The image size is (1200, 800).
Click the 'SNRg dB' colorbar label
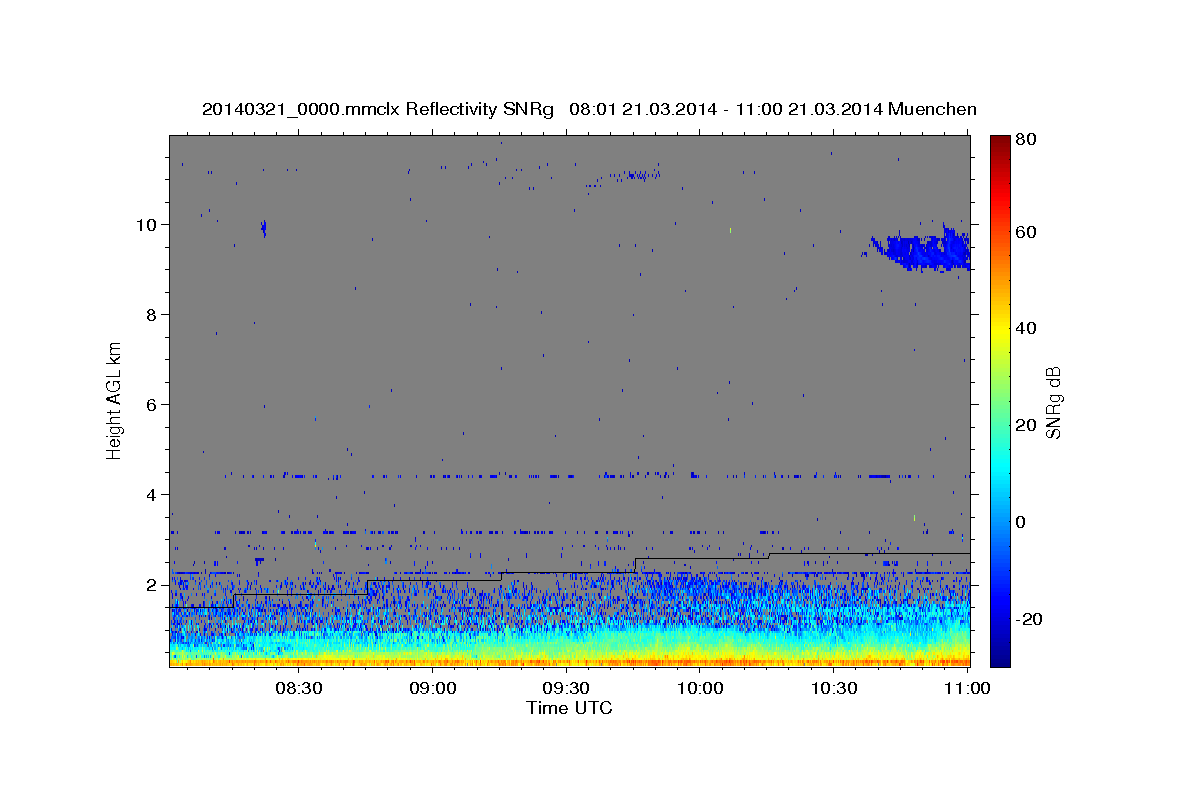coord(1053,401)
